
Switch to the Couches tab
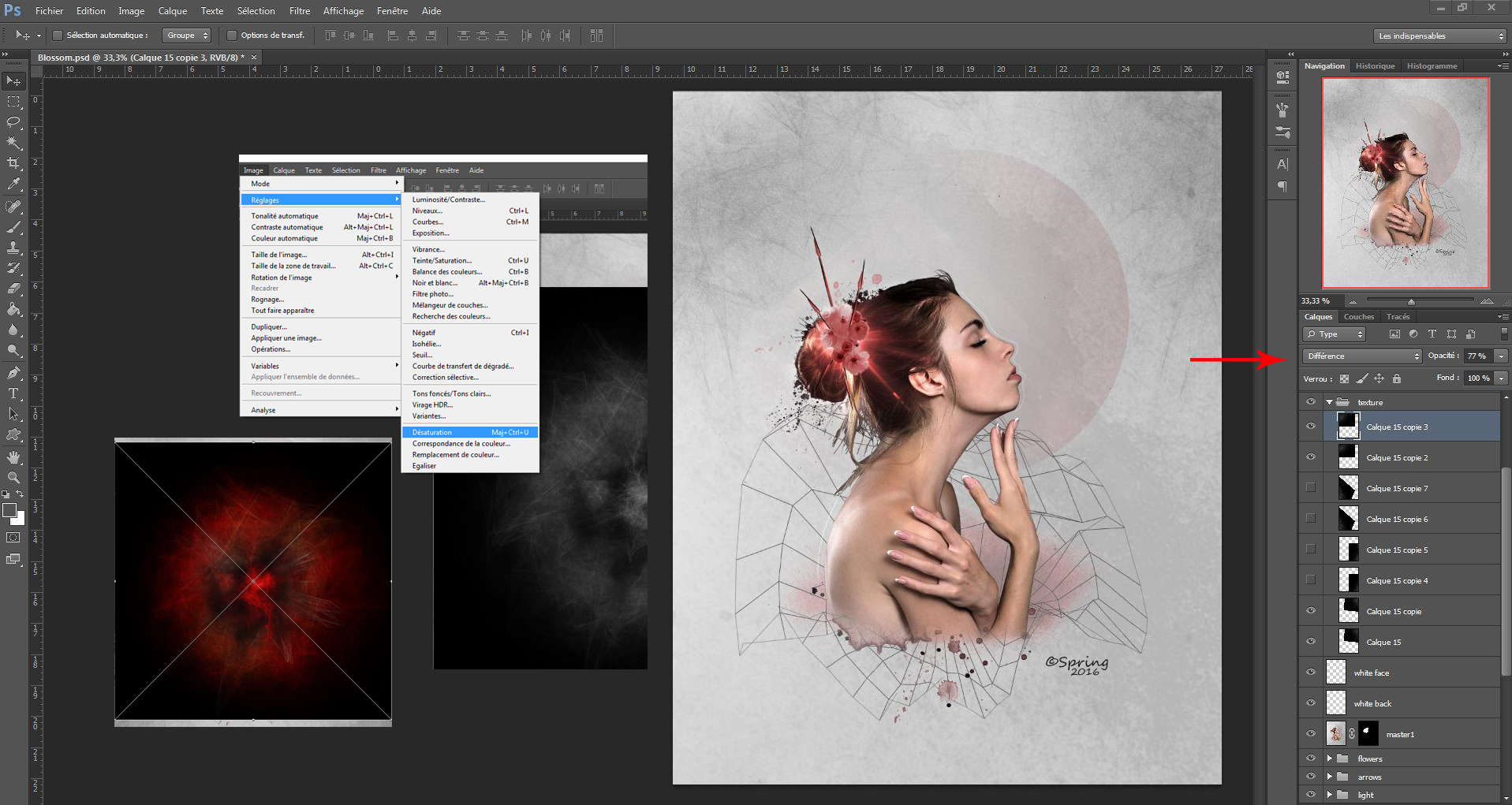1358,317
